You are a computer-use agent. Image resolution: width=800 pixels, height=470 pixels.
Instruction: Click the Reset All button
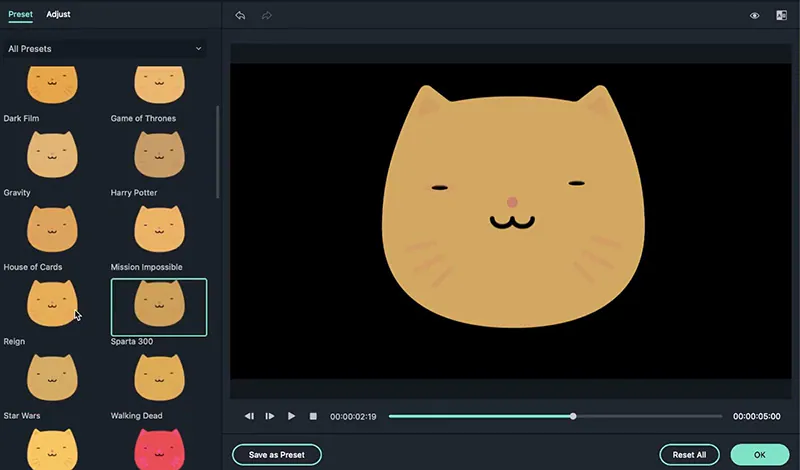(689, 455)
